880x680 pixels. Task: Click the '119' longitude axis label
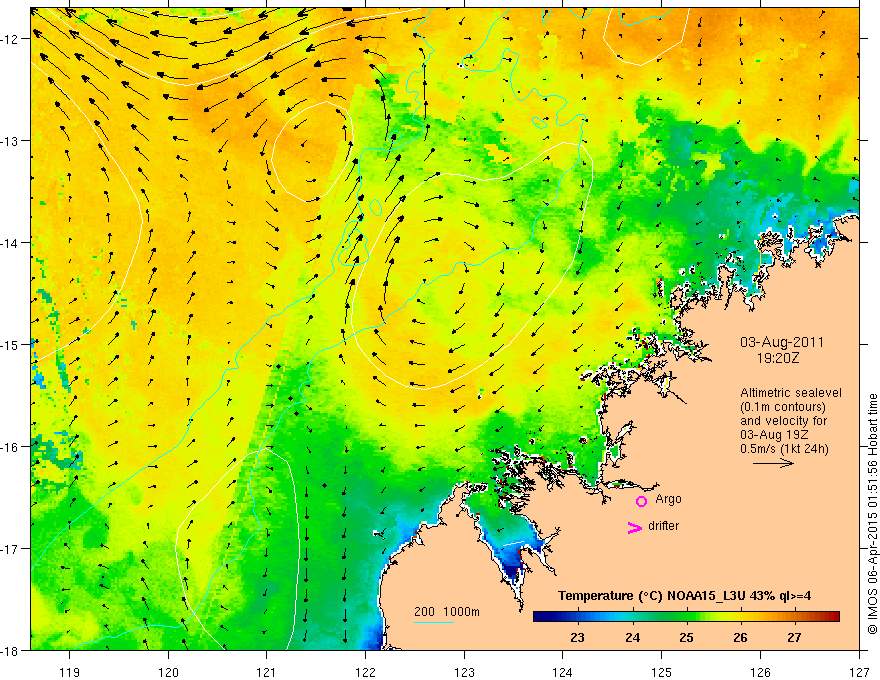point(70,672)
